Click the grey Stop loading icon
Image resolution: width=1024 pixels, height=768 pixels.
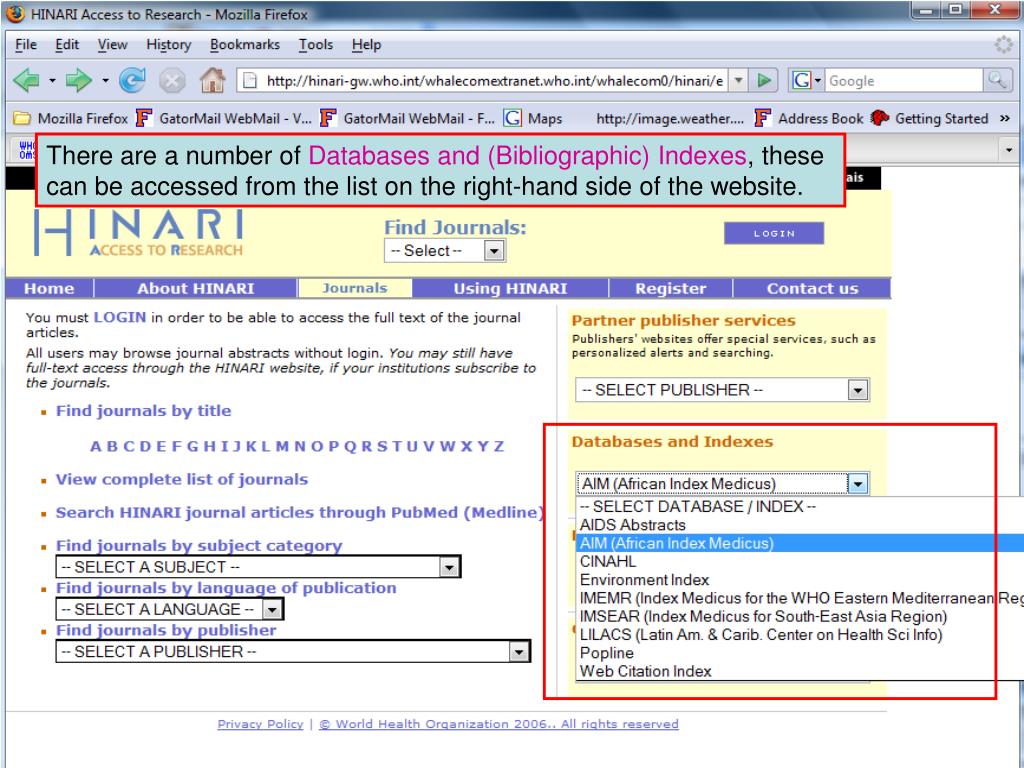pyautogui.click(x=172, y=81)
